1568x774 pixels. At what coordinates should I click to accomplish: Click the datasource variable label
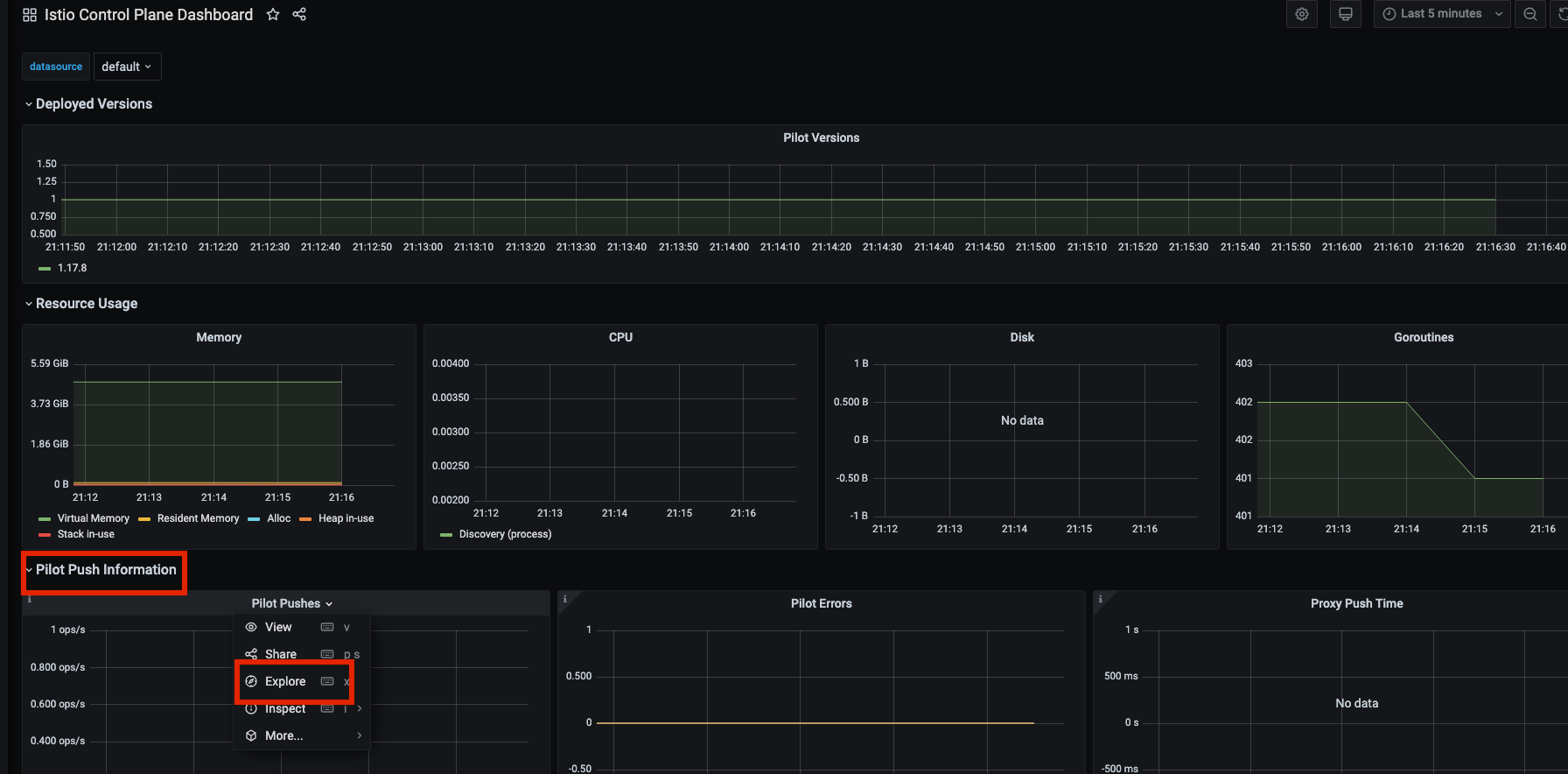click(56, 67)
